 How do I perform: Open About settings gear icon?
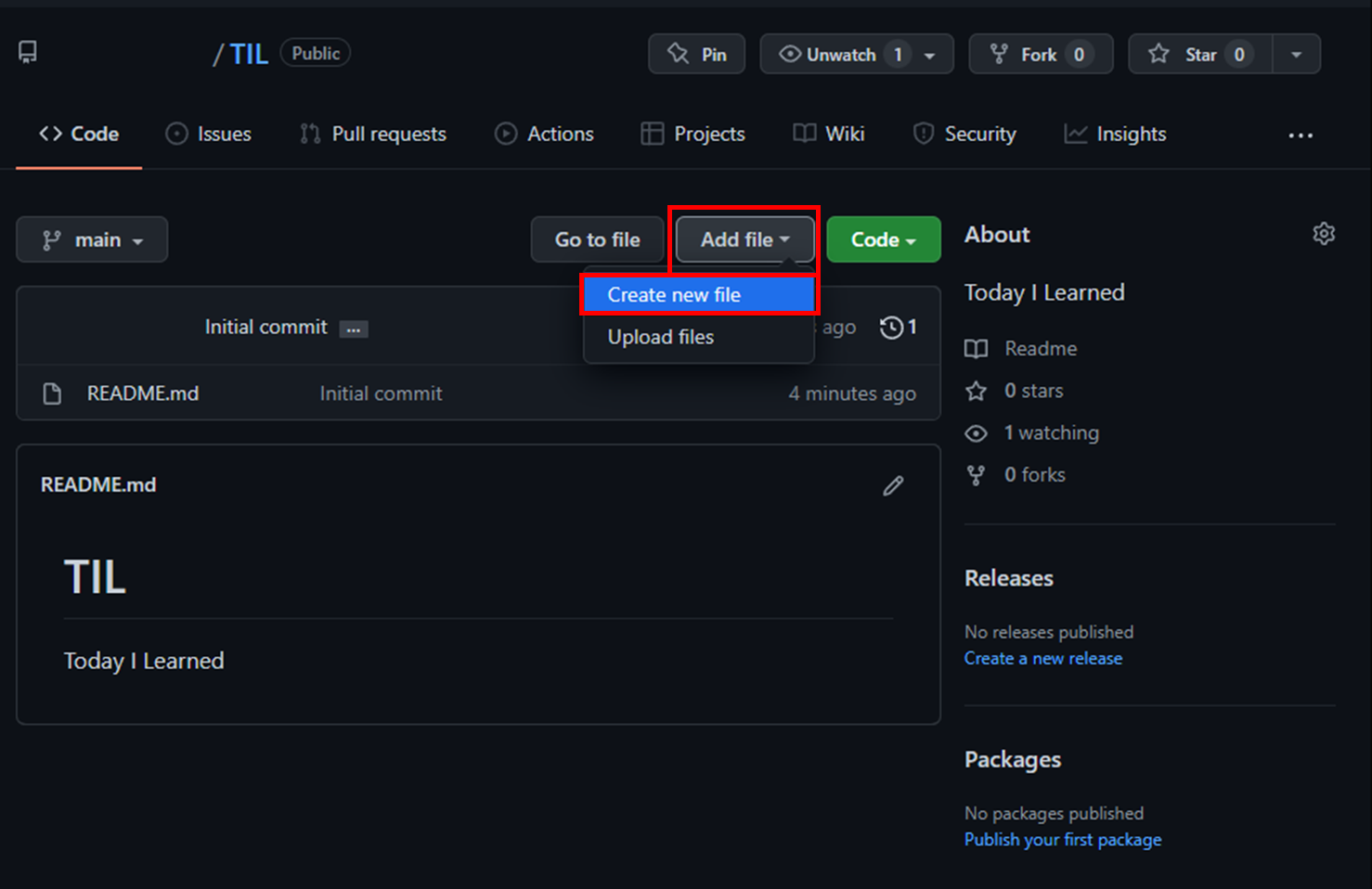coord(1324,234)
